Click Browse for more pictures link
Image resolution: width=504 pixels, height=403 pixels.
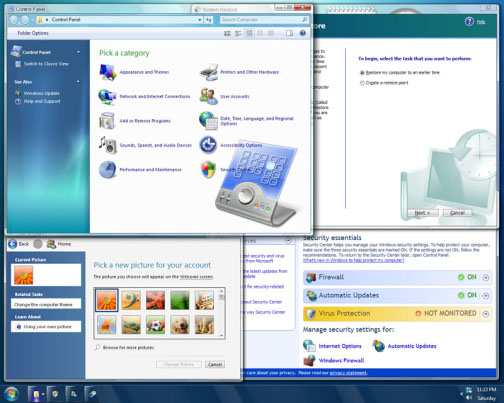click(128, 347)
